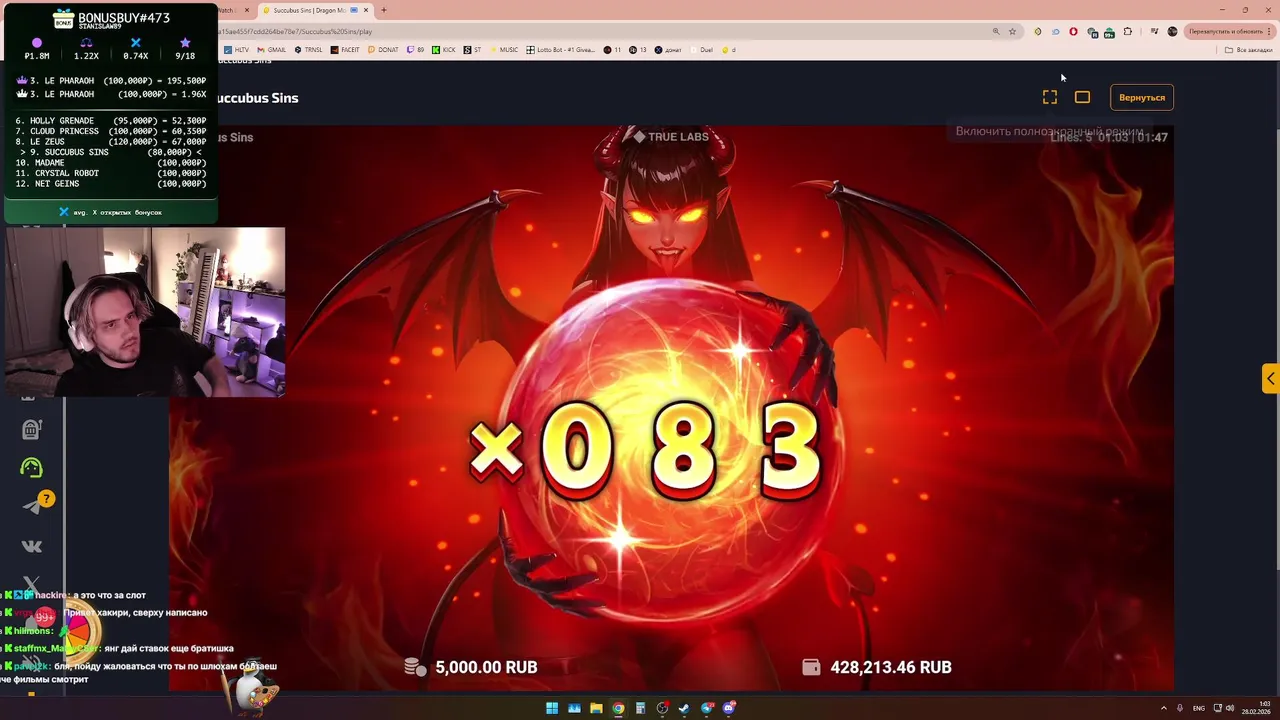Switch game to fullscreen via corner-brackets icon
The height and width of the screenshot is (720, 1280).
(1050, 97)
